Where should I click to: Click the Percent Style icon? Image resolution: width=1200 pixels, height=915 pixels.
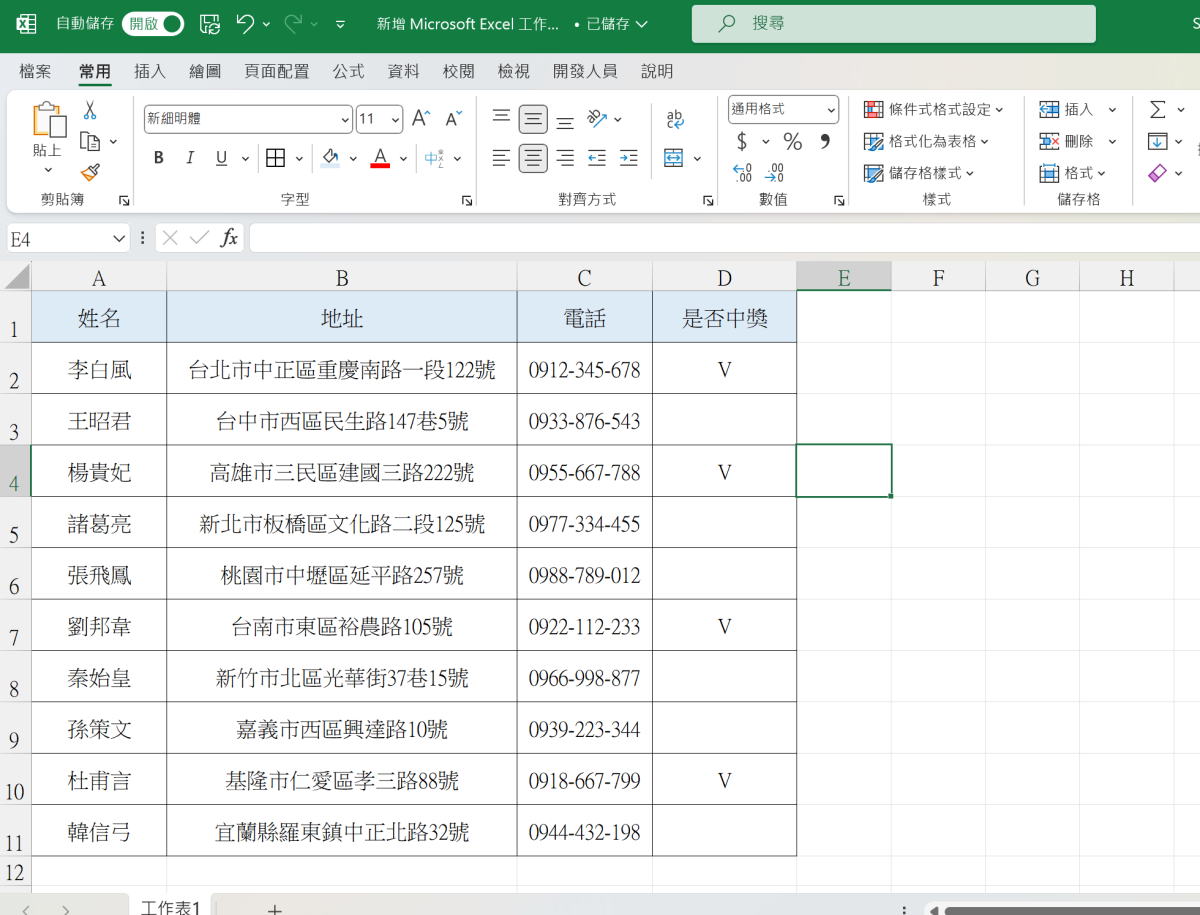(792, 141)
